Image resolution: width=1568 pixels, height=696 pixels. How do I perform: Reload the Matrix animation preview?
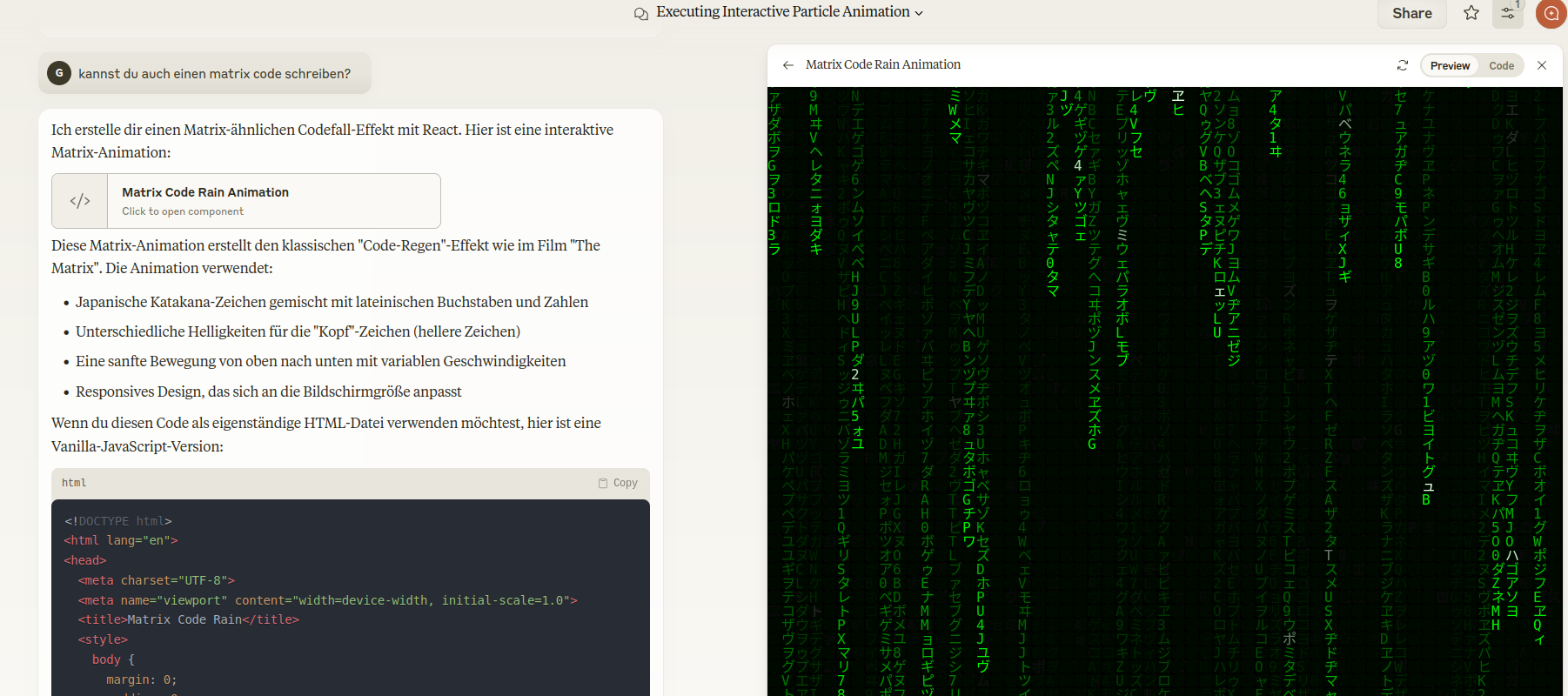tap(1403, 65)
